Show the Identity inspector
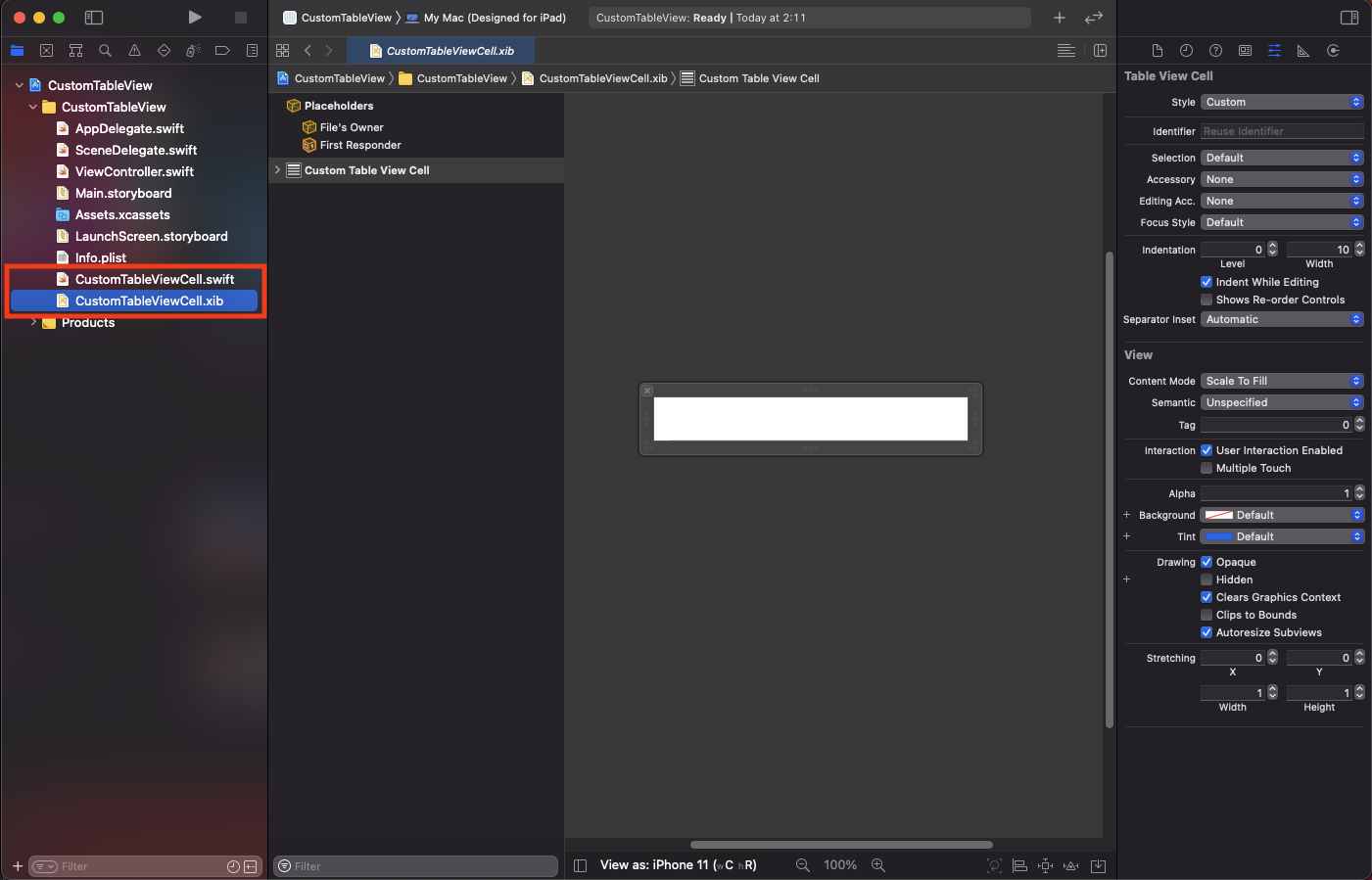 coord(1245,50)
